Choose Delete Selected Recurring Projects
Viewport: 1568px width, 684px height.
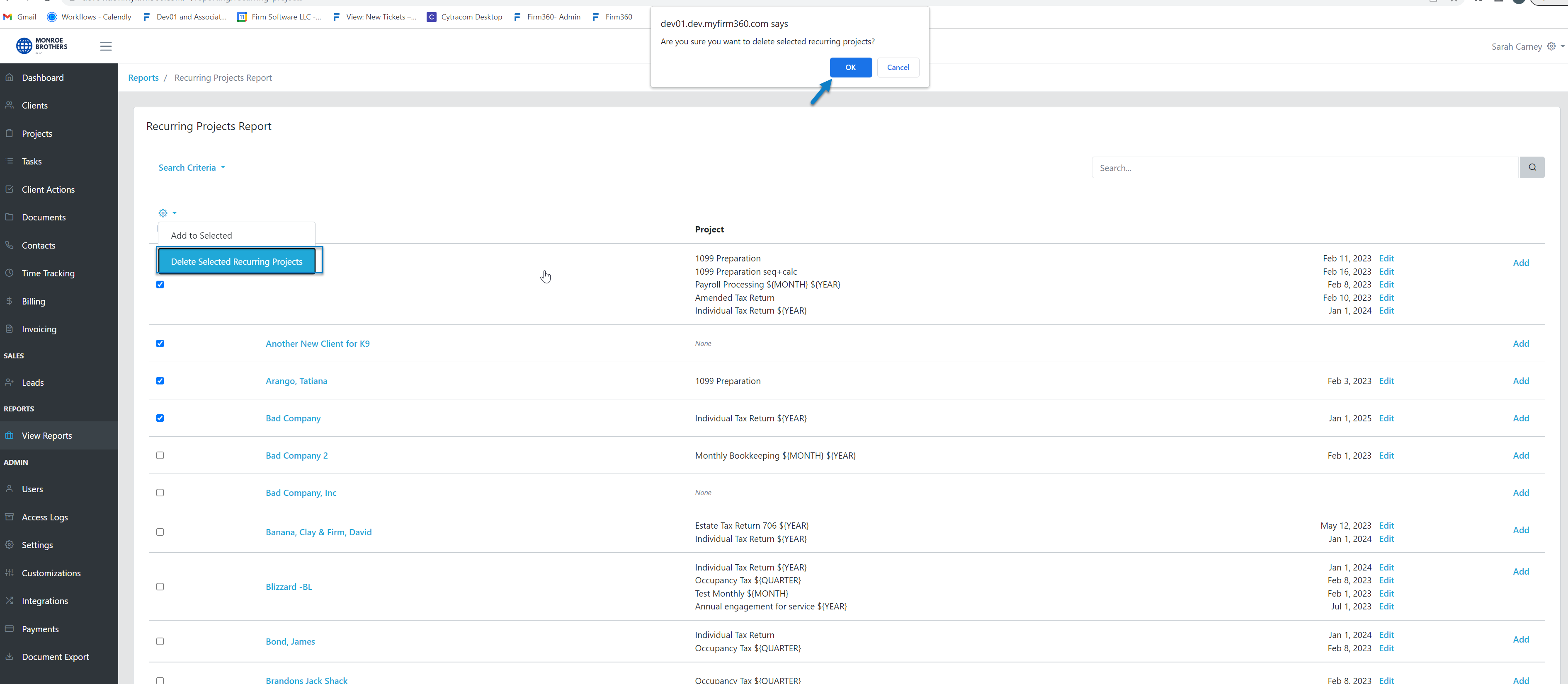coord(237,261)
